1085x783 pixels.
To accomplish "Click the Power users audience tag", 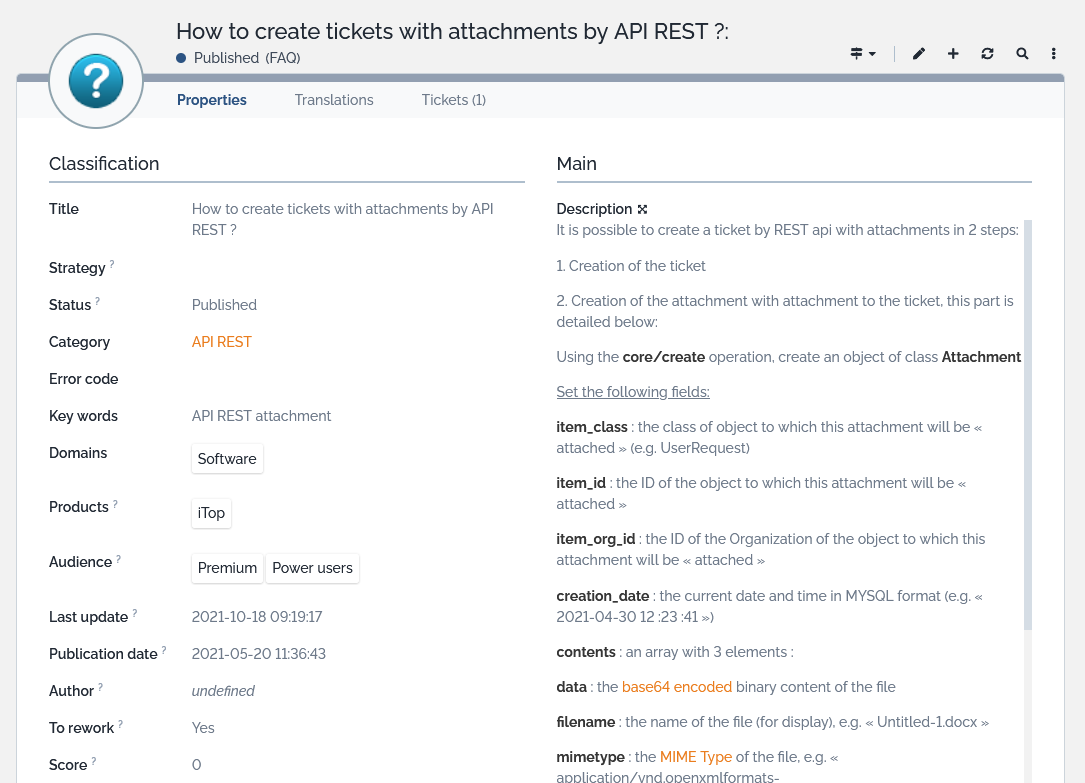I will click(x=312, y=568).
